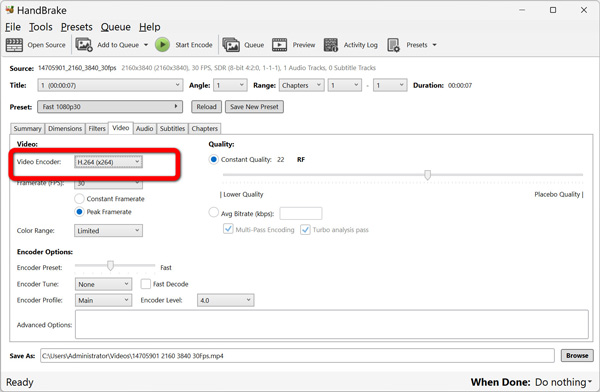Open the Title dropdown

pos(110,85)
